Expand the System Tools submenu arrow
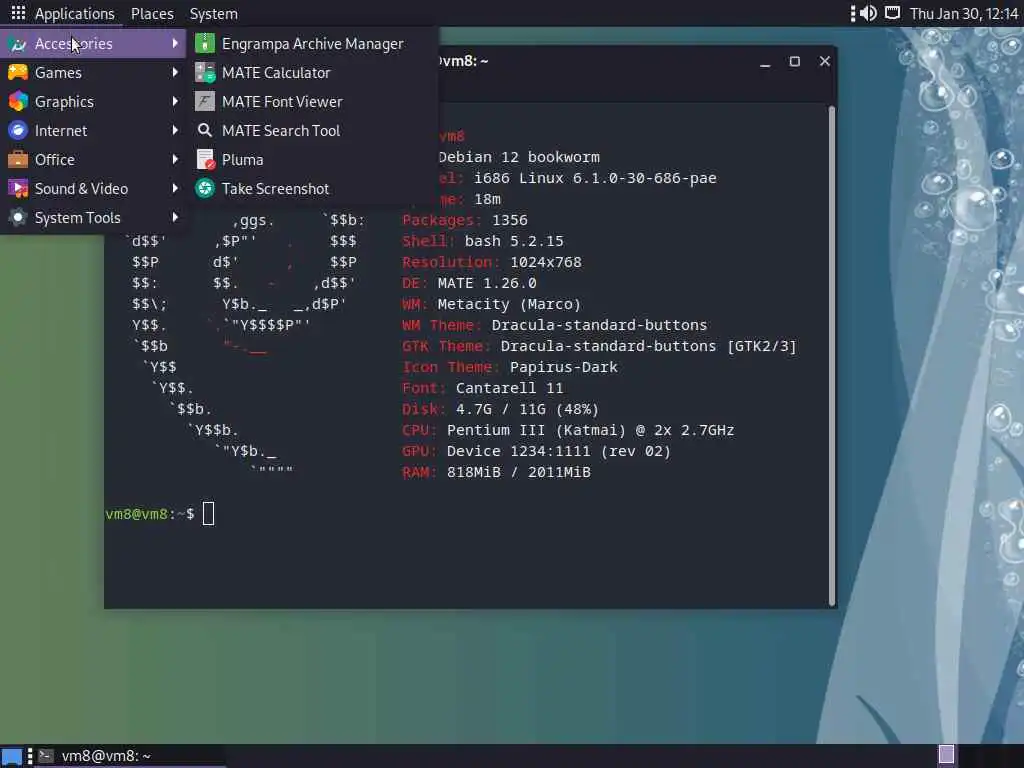 175,217
